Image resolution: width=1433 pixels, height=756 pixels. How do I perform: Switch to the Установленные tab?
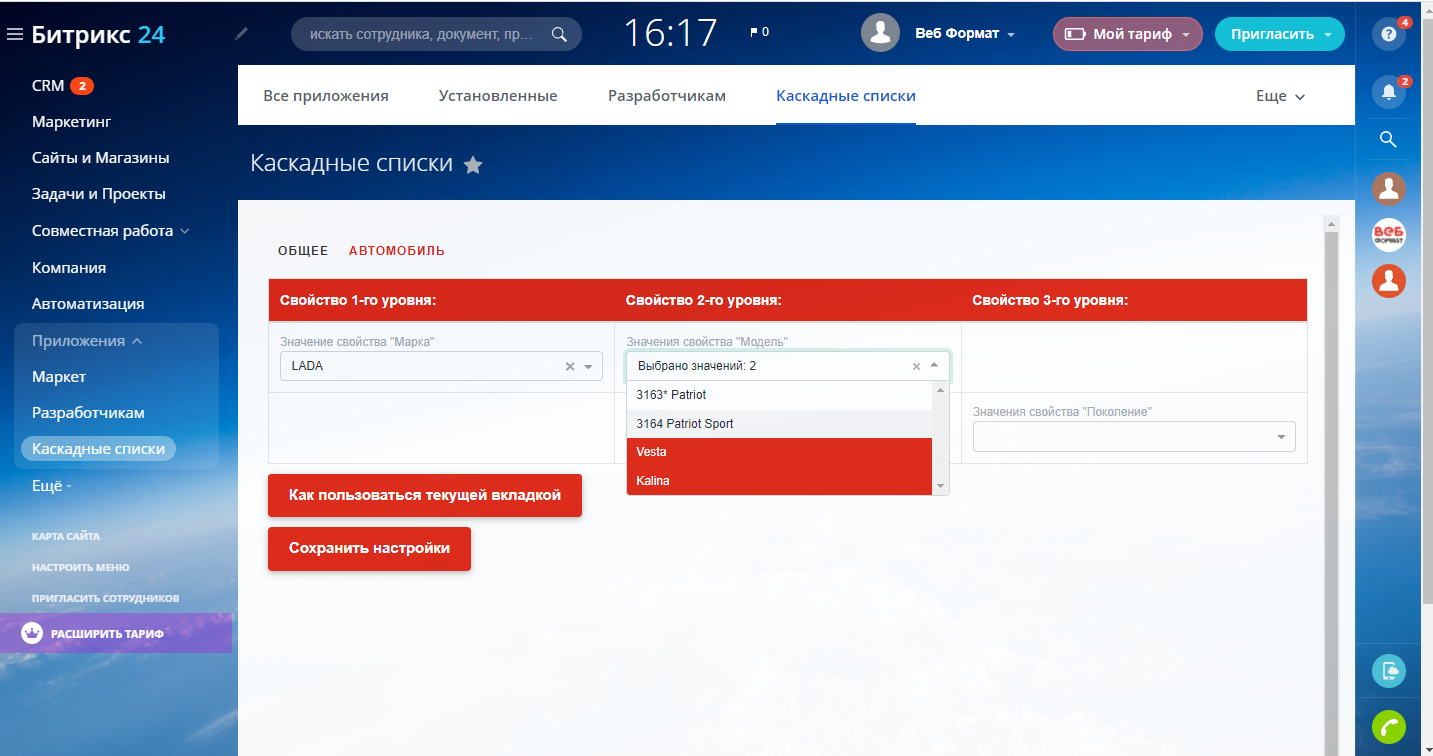click(498, 96)
